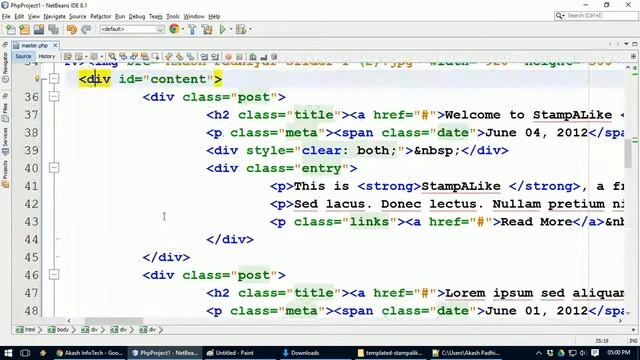Open the Edit menu
640x360 pixels.
(19, 16)
